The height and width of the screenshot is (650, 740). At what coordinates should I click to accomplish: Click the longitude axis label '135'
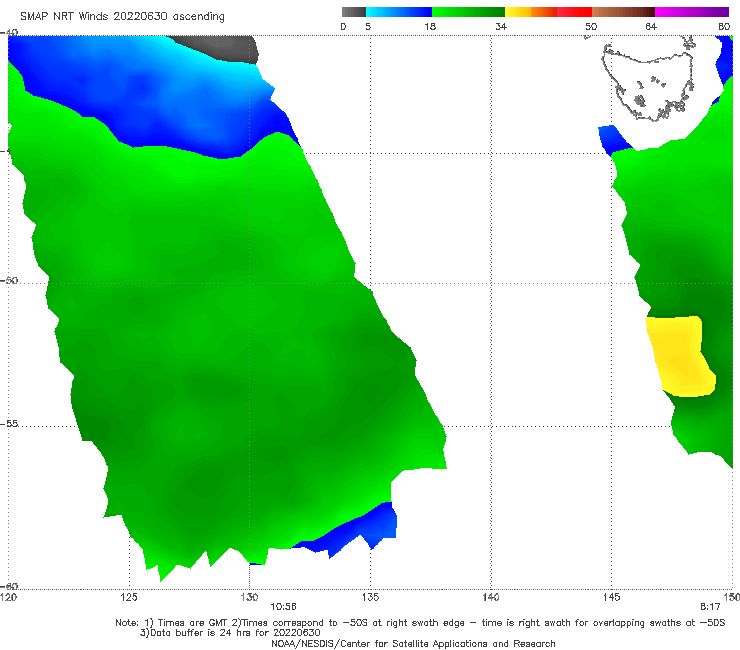click(370, 597)
